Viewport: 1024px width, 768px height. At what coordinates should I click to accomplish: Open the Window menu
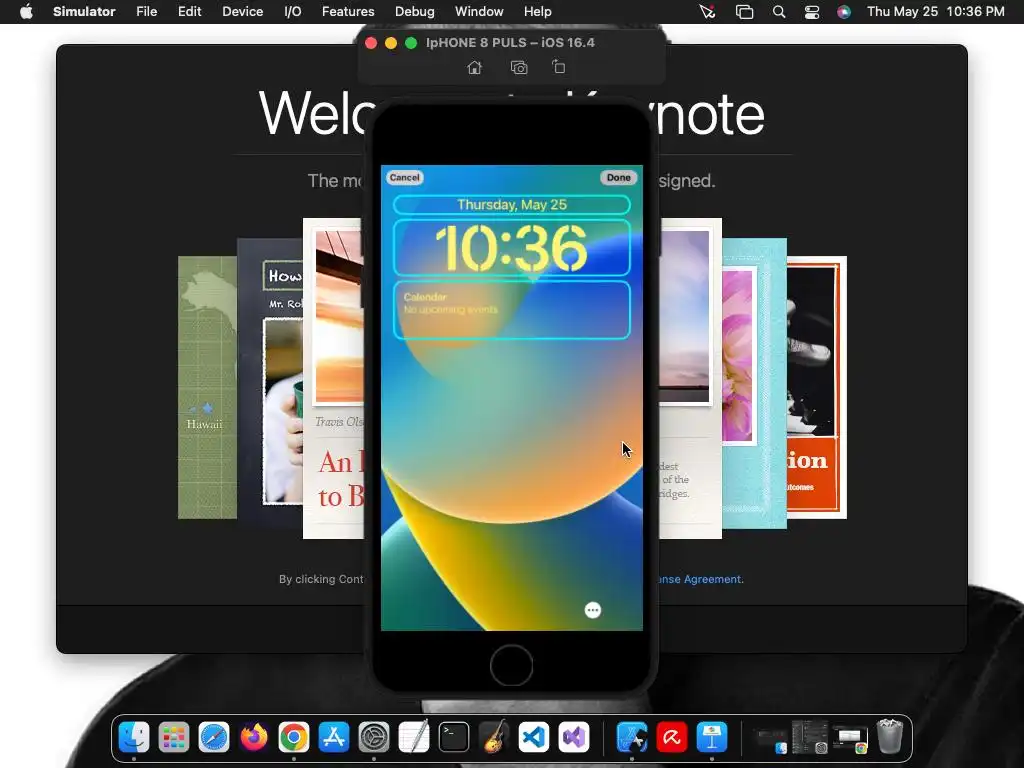point(479,12)
